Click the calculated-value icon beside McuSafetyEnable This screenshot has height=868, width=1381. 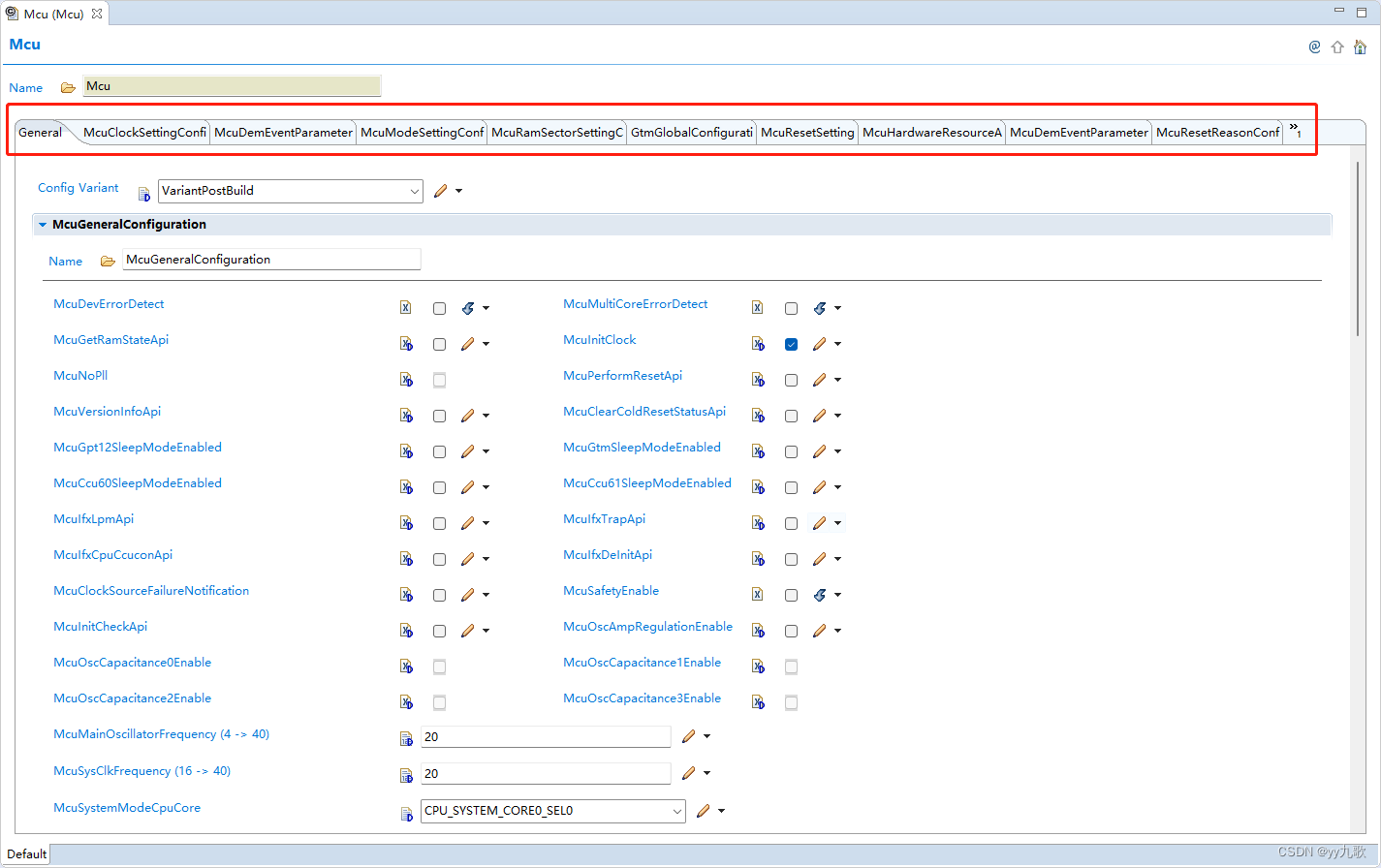point(819,595)
